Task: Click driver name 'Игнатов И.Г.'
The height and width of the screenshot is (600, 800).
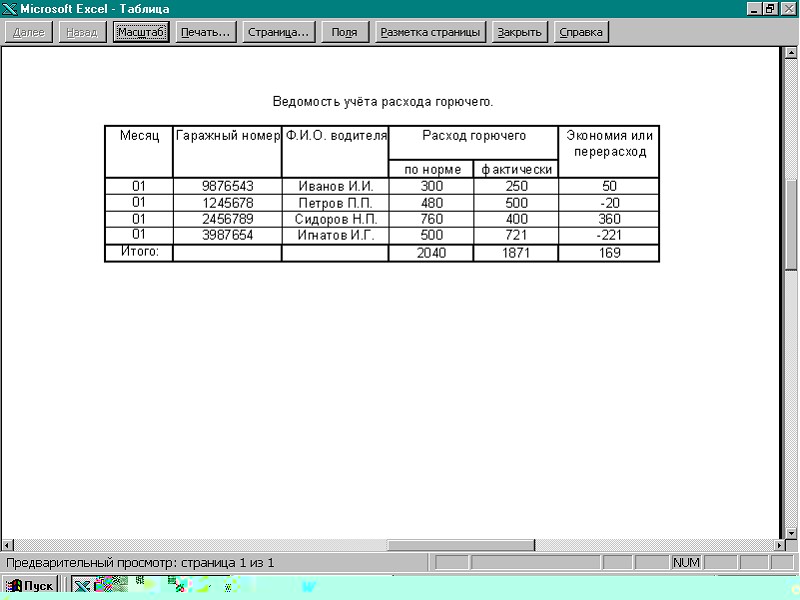Action: (x=336, y=235)
